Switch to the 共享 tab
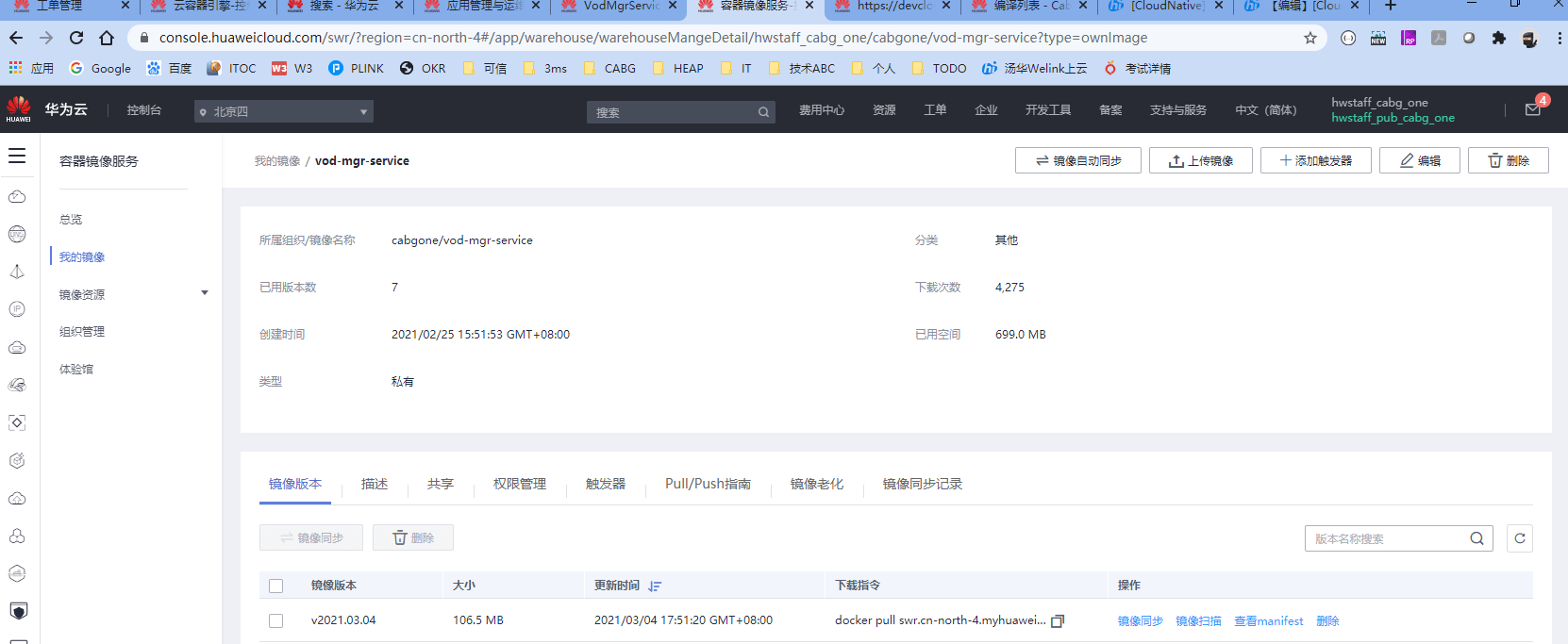 click(x=441, y=484)
